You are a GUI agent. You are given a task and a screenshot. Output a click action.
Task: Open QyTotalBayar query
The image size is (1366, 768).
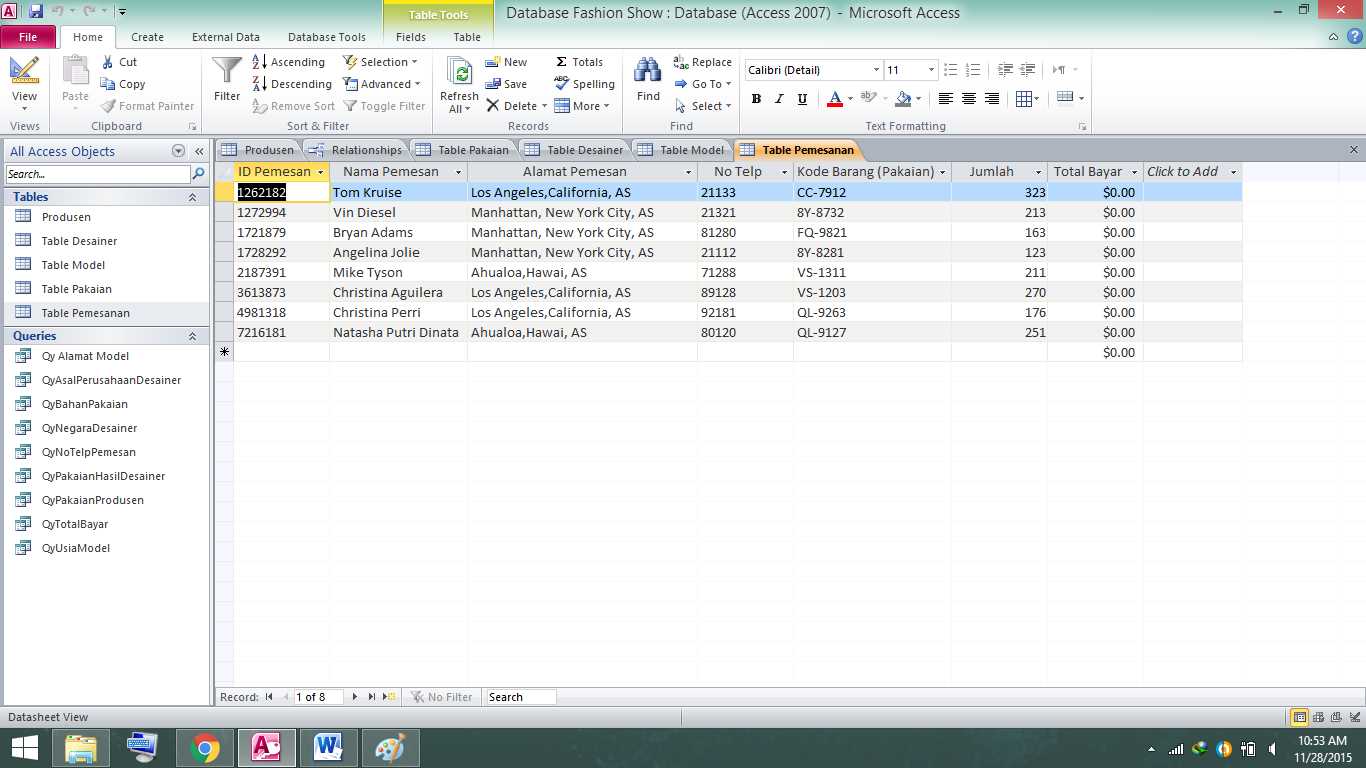75,524
